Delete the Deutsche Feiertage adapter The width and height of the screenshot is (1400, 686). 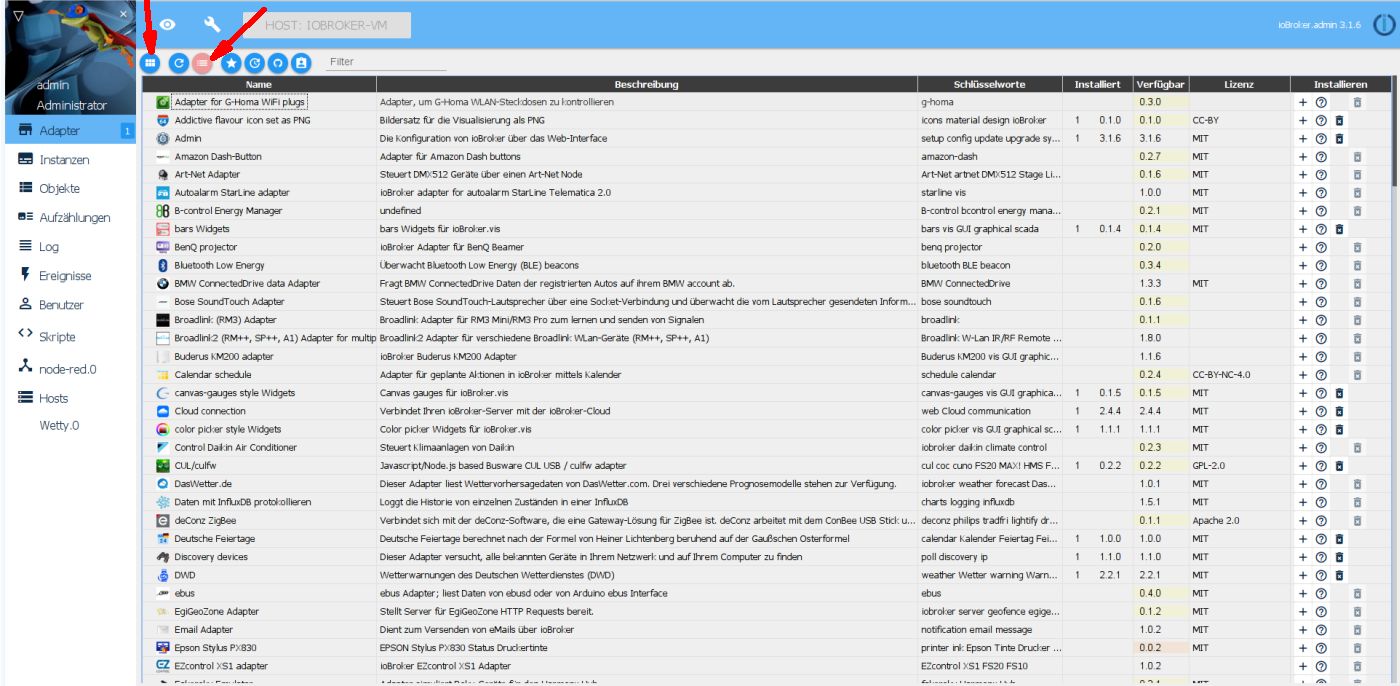tap(1339, 539)
